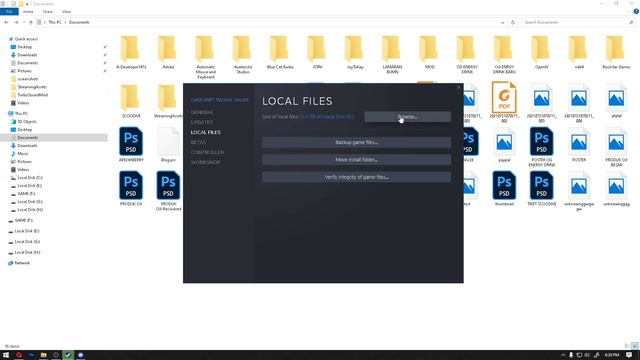Select PRODUK OII BESAR image file
This screenshot has width=640, height=360.
click(x=616, y=147)
